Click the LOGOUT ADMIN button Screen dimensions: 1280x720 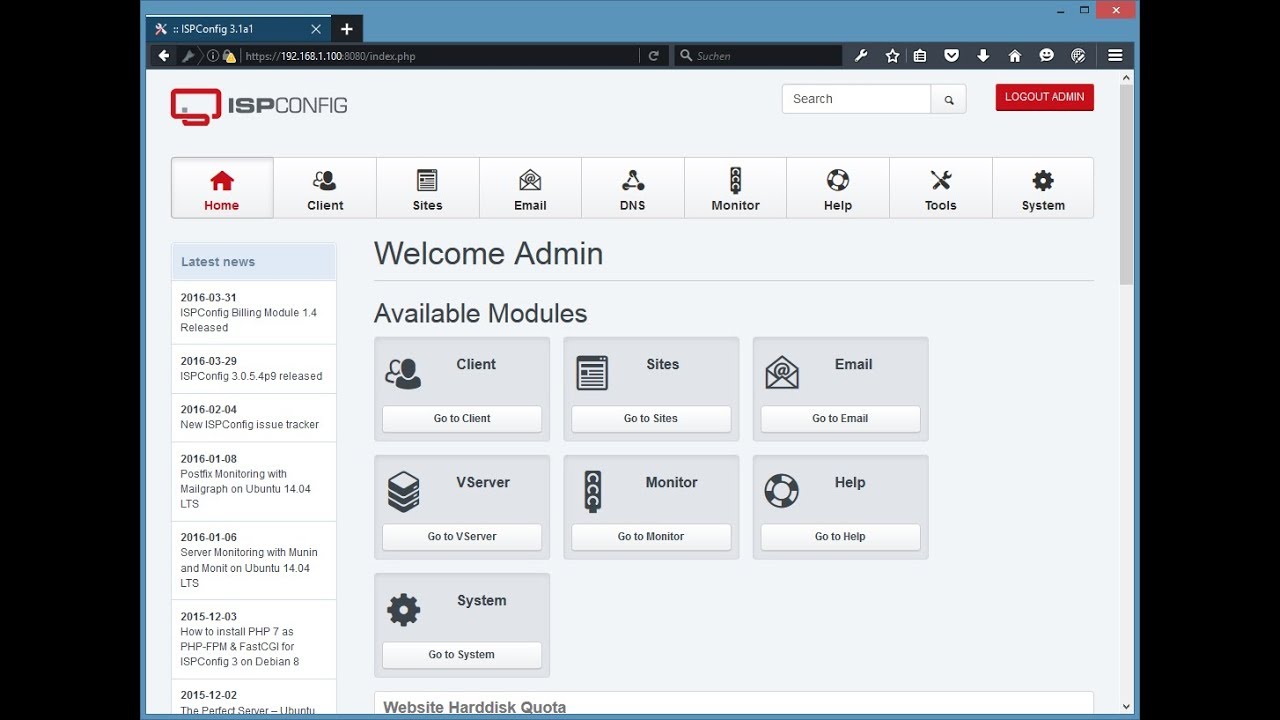1044,97
